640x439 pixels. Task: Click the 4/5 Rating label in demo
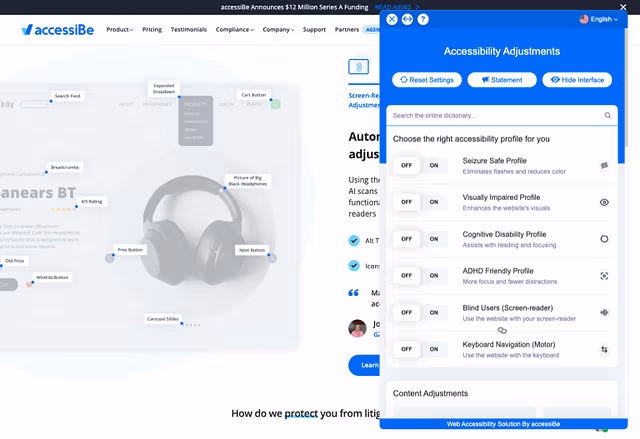pos(91,202)
